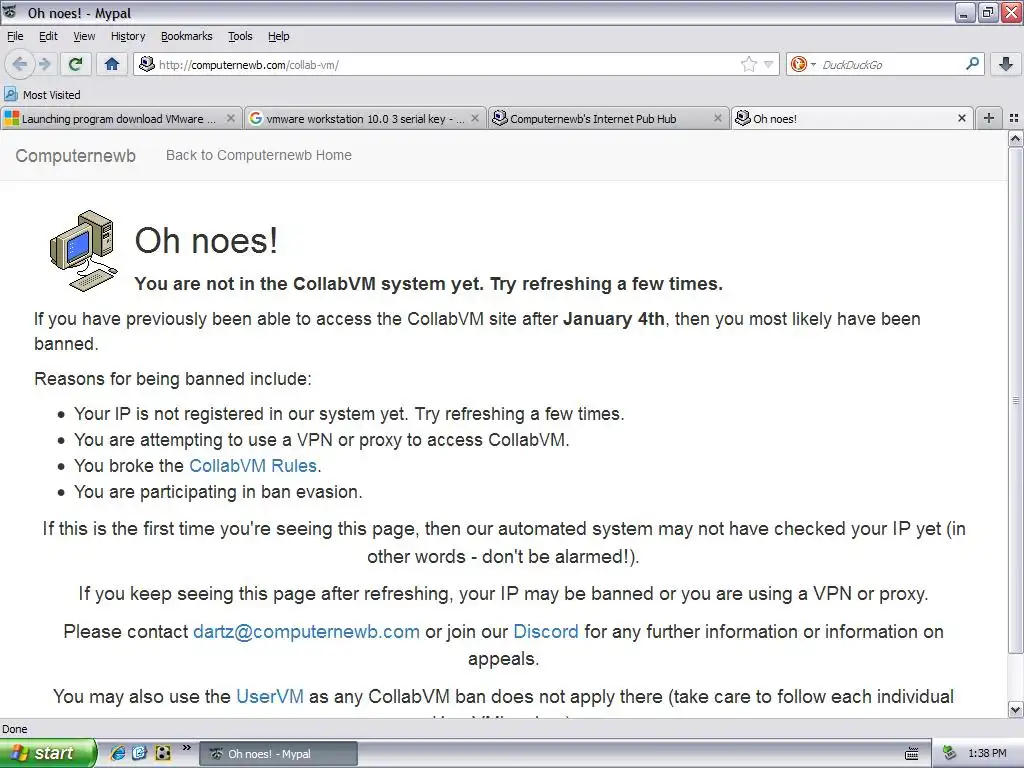The height and width of the screenshot is (768, 1024).
Task: Open the Edit menu
Action: (x=48, y=36)
